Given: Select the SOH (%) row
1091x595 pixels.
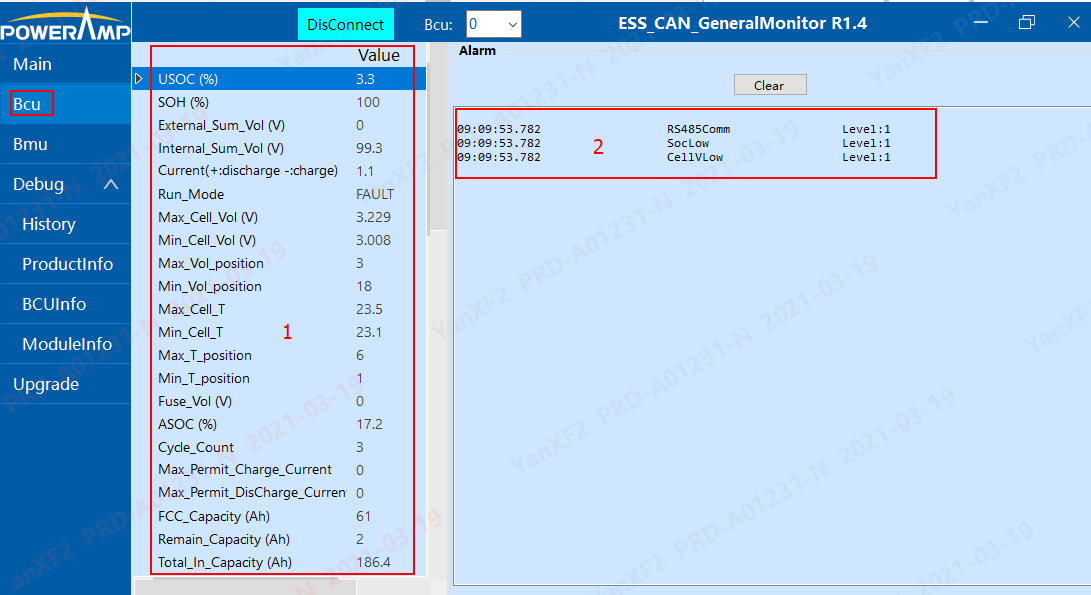Looking at the screenshot, I should tap(279, 102).
